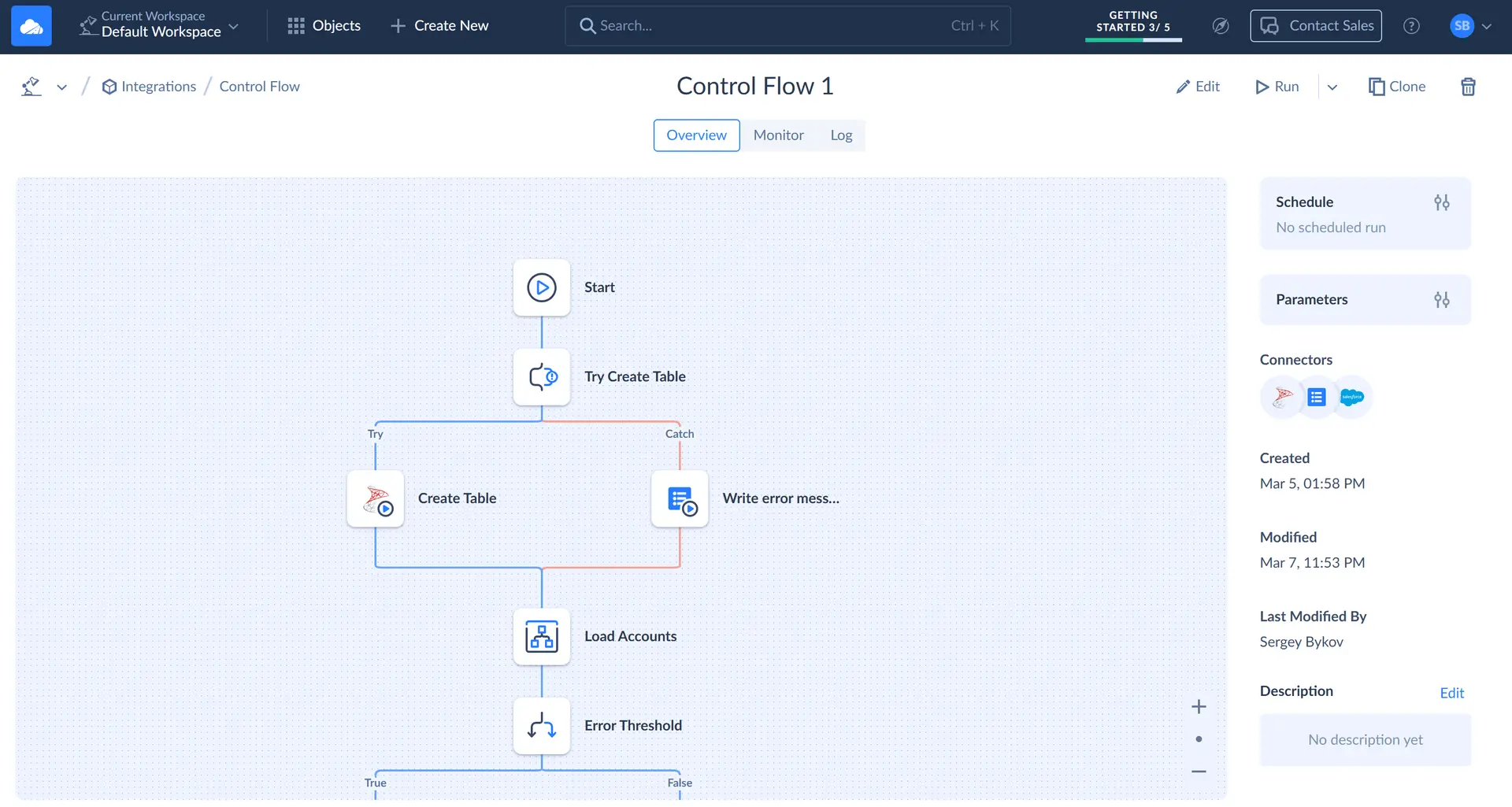Click the search magnifier icon
1512x807 pixels.
click(587, 26)
